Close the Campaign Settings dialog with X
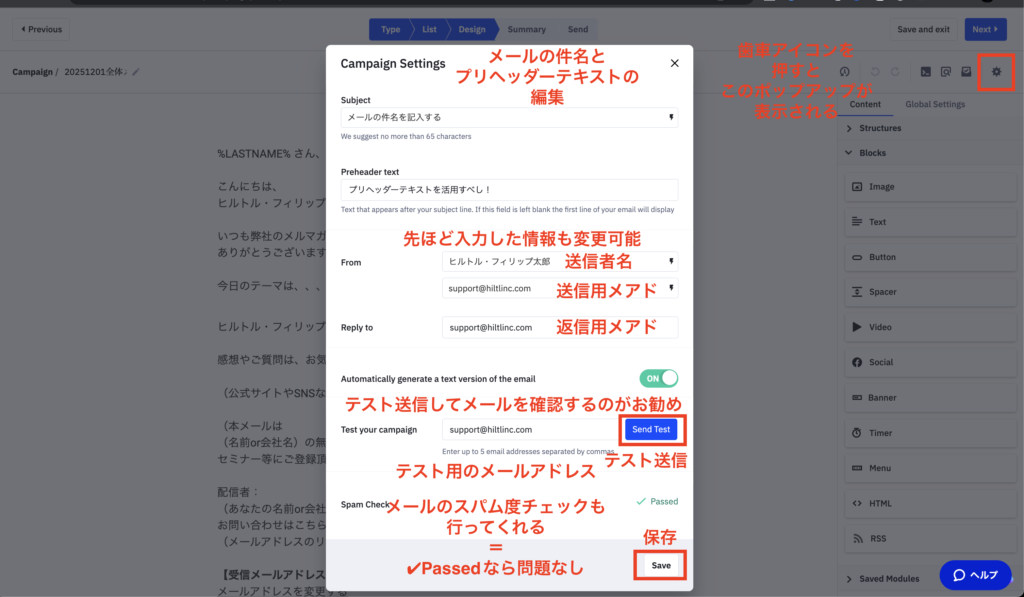1024x597 pixels. pyautogui.click(x=675, y=63)
